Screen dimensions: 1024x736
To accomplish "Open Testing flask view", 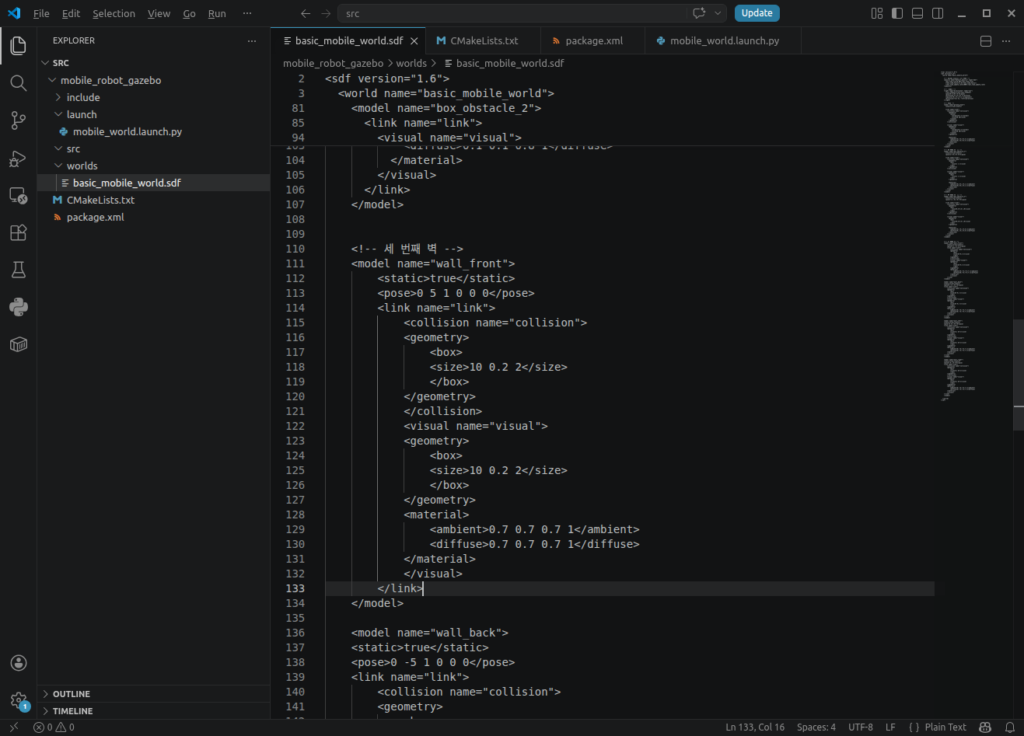I will tap(18, 270).
